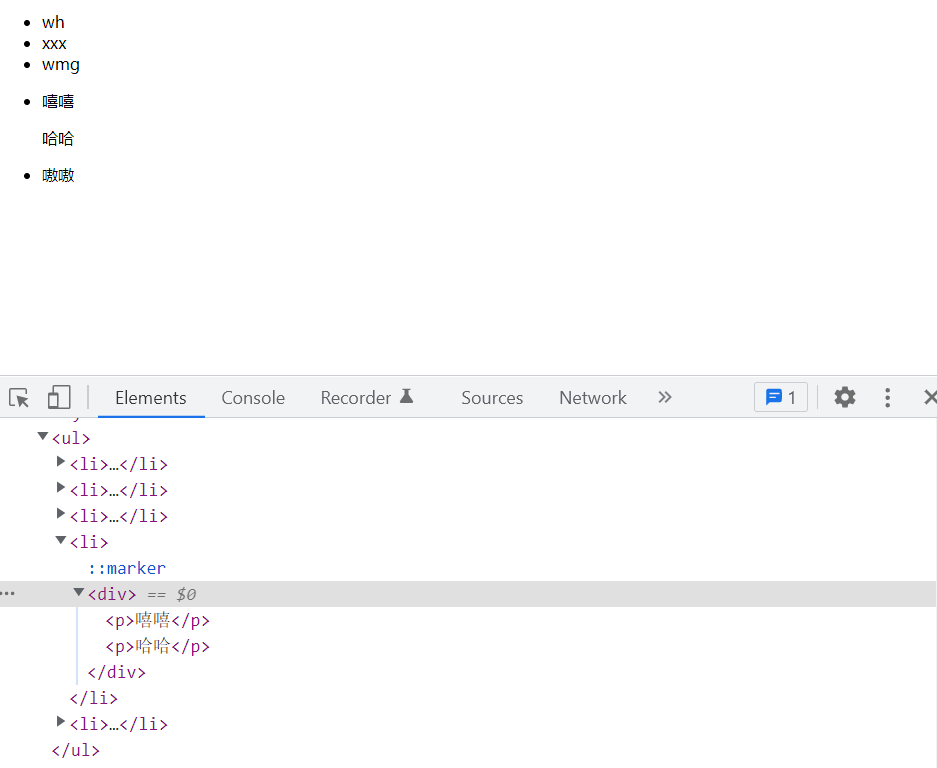
Task: Click the page list item "wh"
Action: point(53,23)
